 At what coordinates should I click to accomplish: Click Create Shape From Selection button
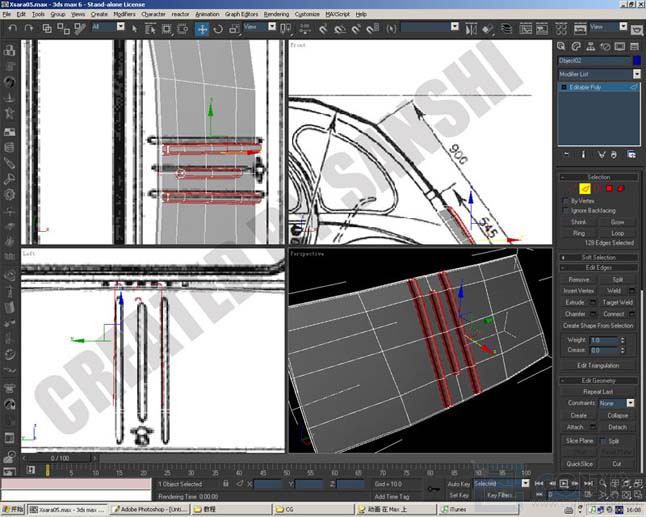[x=598, y=325]
